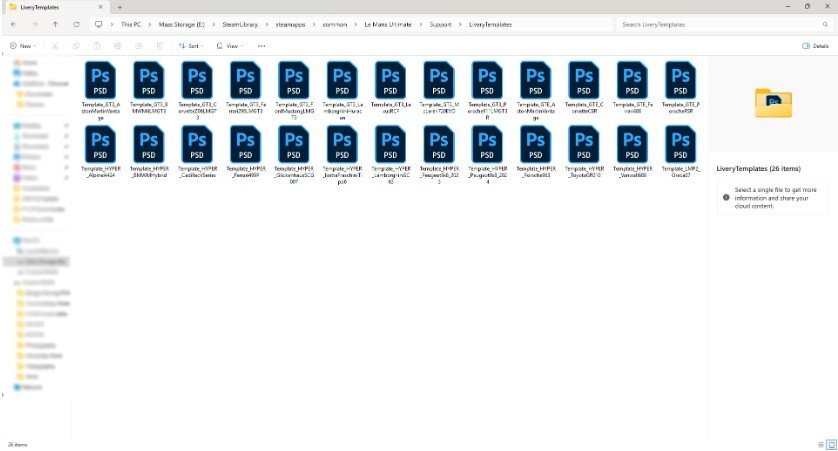The height and width of the screenshot is (451, 838).
Task: Select the Template_LMP2_Oreca07 PSD file
Action: [681, 145]
